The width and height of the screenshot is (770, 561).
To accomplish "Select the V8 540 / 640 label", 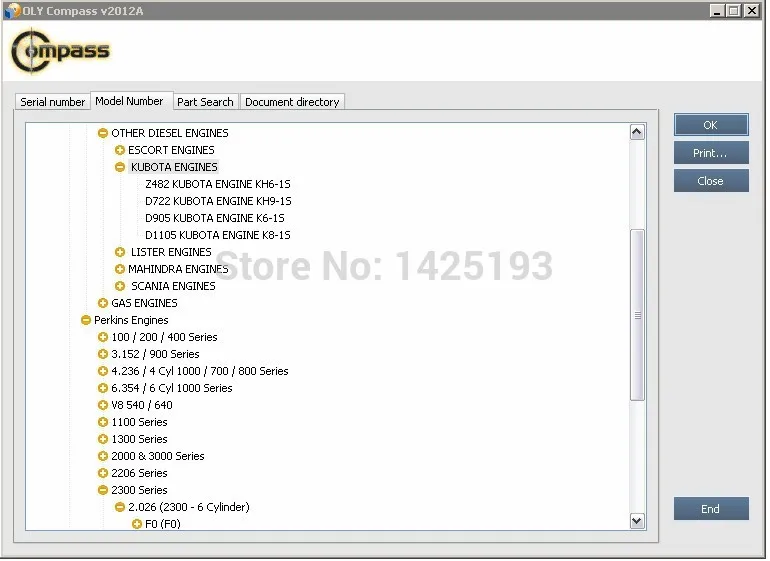I will point(142,405).
